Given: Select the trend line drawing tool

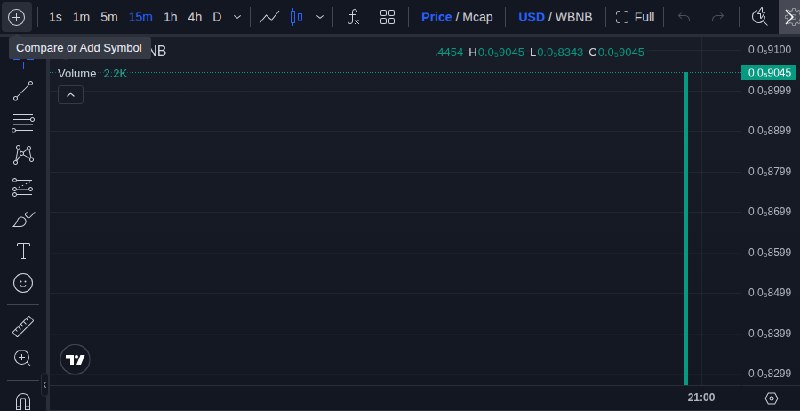Looking at the screenshot, I should (x=23, y=91).
